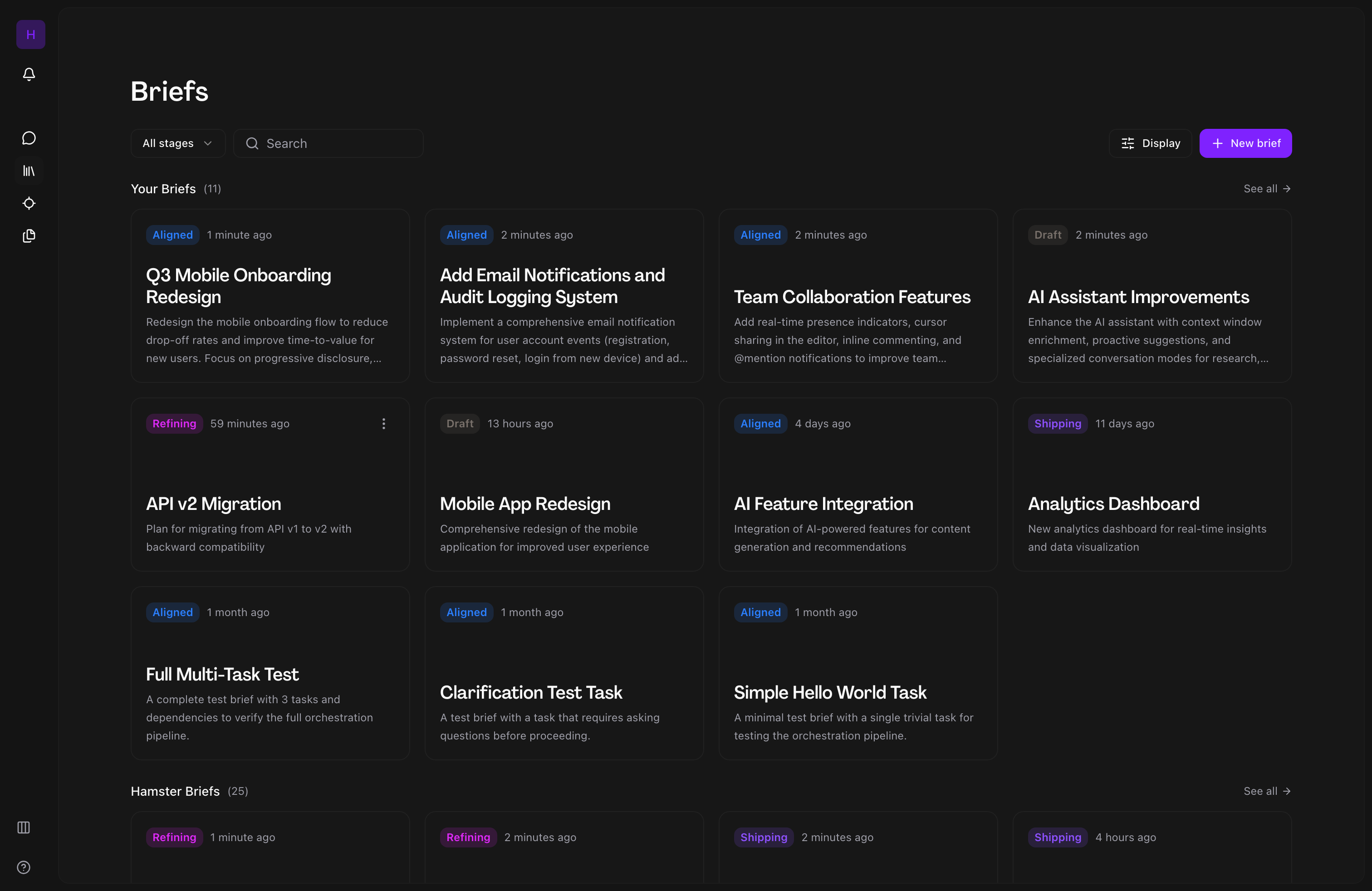Open the Analytics Dashboard brief card
The image size is (1372, 891).
click(1113, 504)
